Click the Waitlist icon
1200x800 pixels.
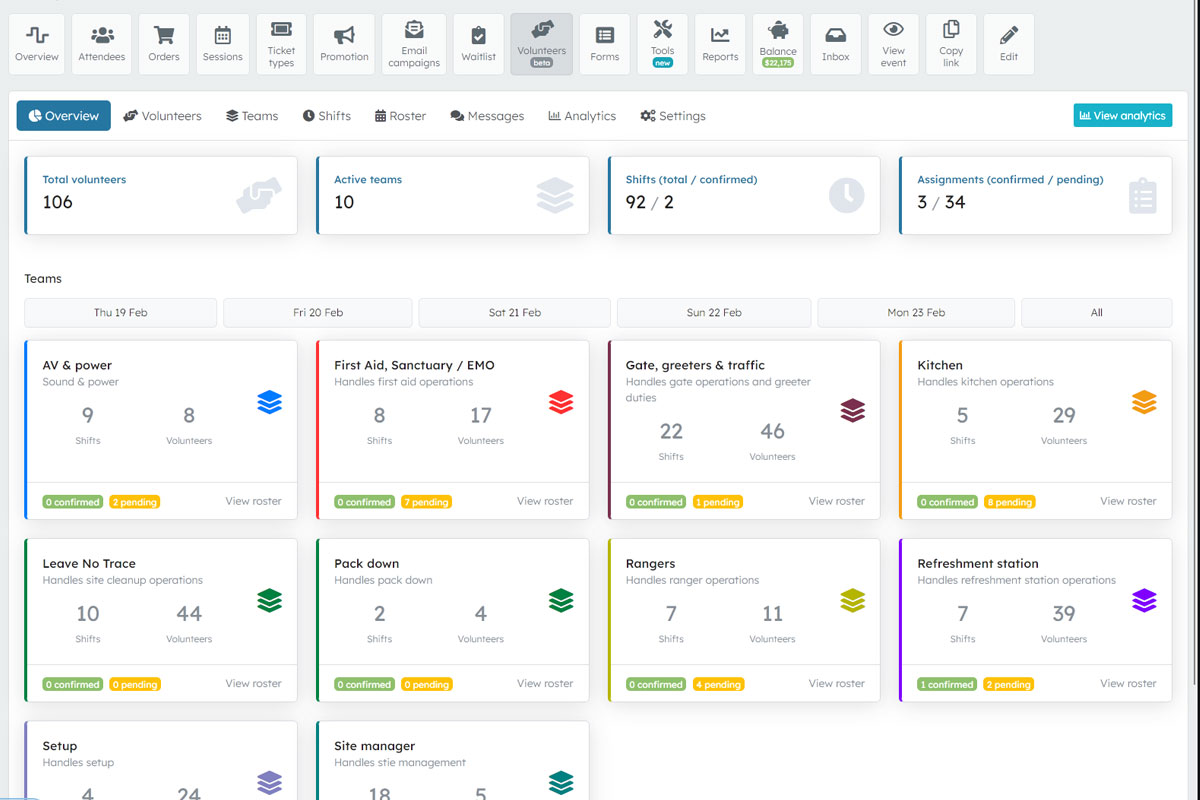[x=478, y=43]
